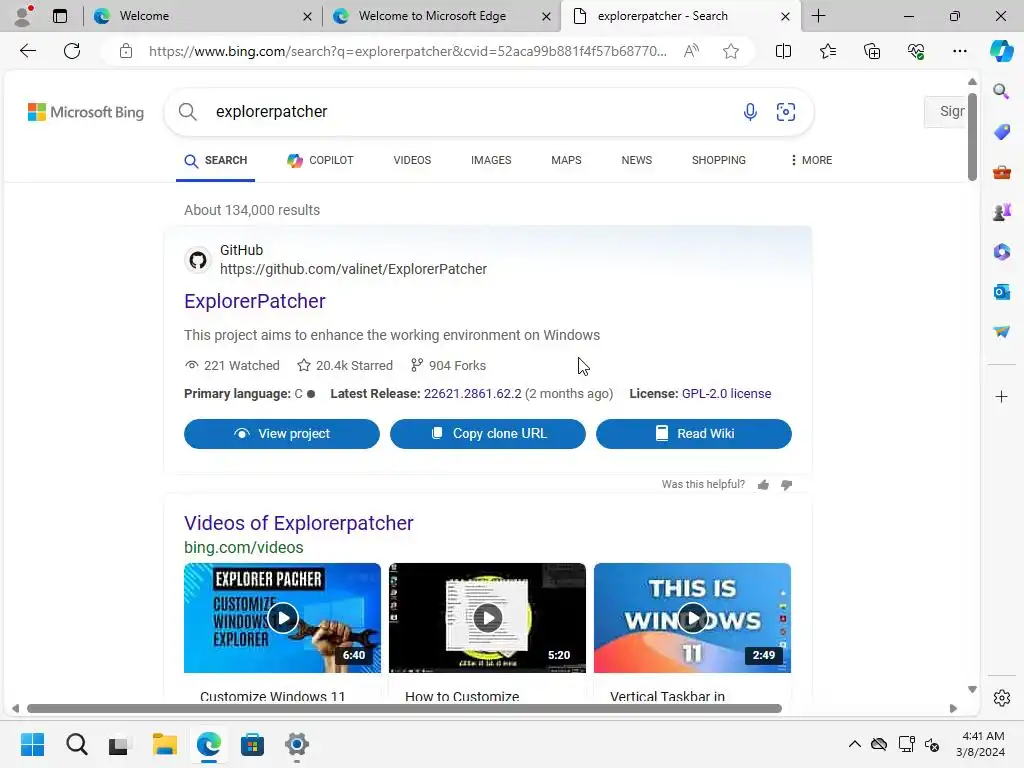Open the Copilot search tab
1024x768 pixels.
click(x=320, y=160)
